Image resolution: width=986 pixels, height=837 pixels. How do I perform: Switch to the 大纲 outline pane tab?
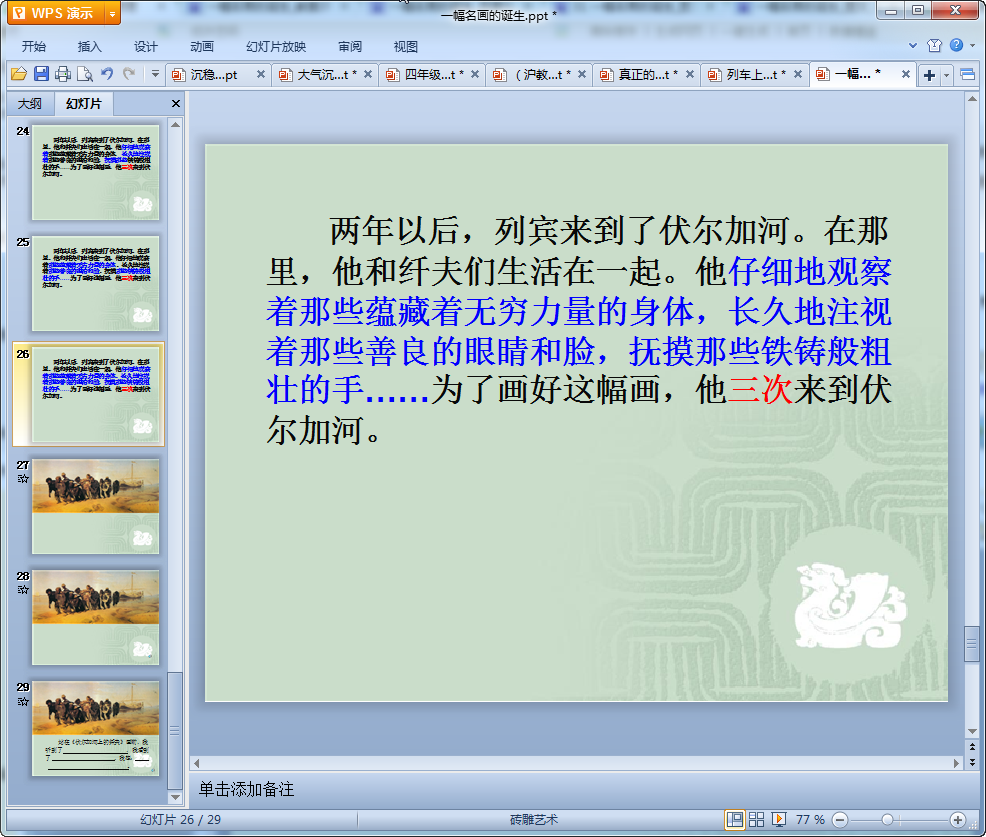(x=30, y=103)
